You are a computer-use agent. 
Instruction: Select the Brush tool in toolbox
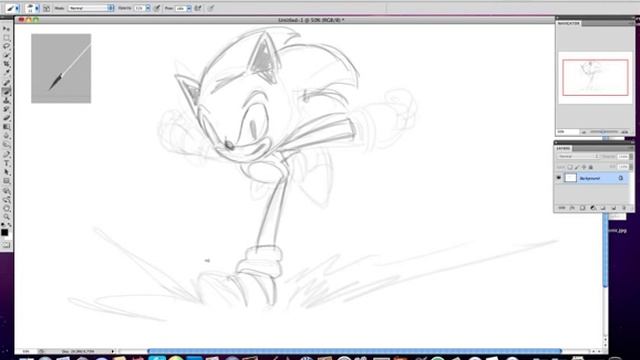click(6, 92)
